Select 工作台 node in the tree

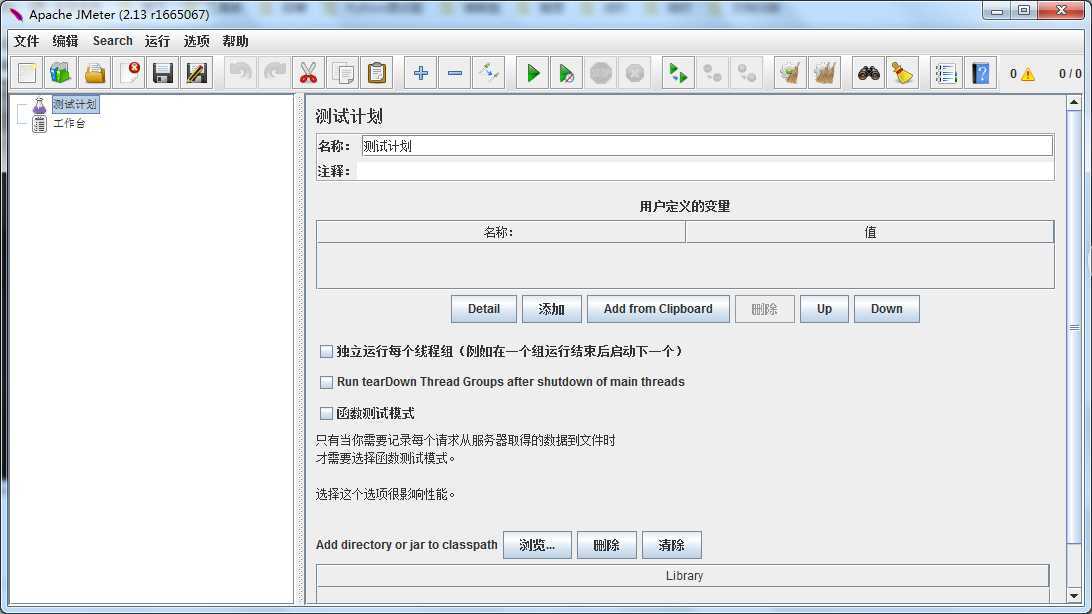(x=69, y=123)
